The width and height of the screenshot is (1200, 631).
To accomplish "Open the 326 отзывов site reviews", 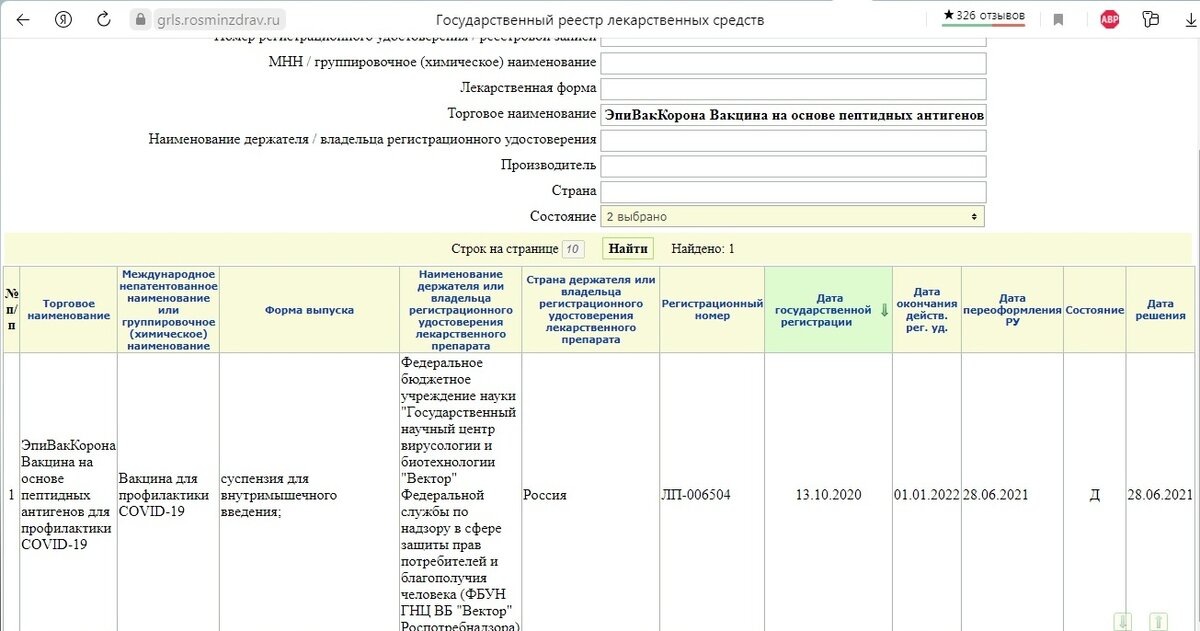I will coord(983,16).
